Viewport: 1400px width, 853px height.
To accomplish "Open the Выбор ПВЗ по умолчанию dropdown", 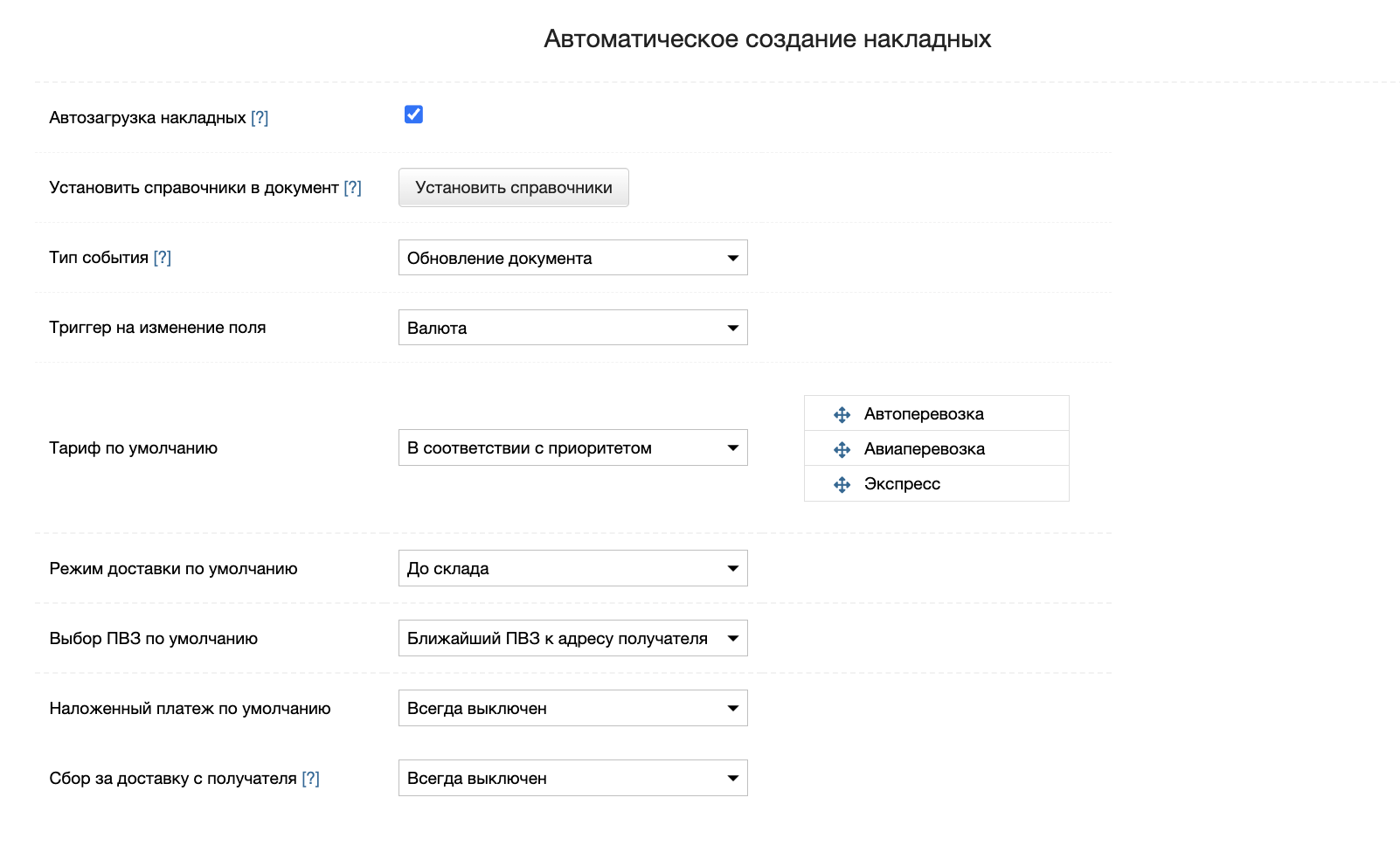I will [572, 638].
